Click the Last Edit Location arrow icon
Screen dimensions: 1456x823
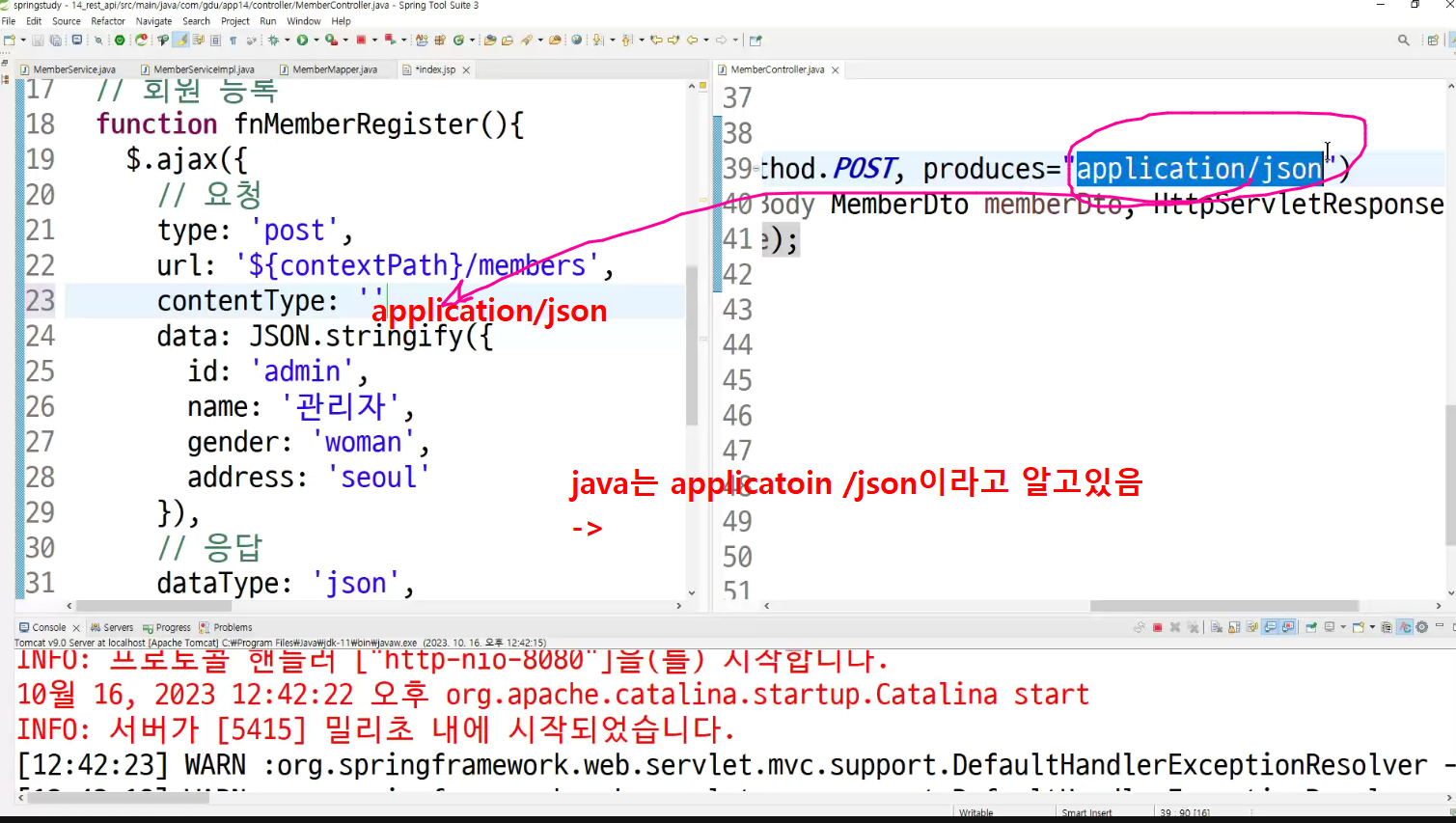pyautogui.click(x=657, y=41)
